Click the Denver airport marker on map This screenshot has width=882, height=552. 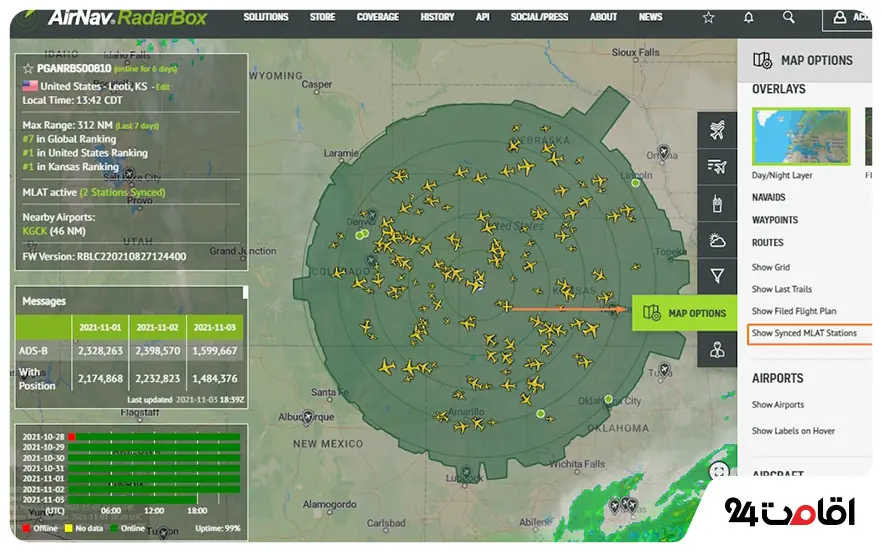372,216
